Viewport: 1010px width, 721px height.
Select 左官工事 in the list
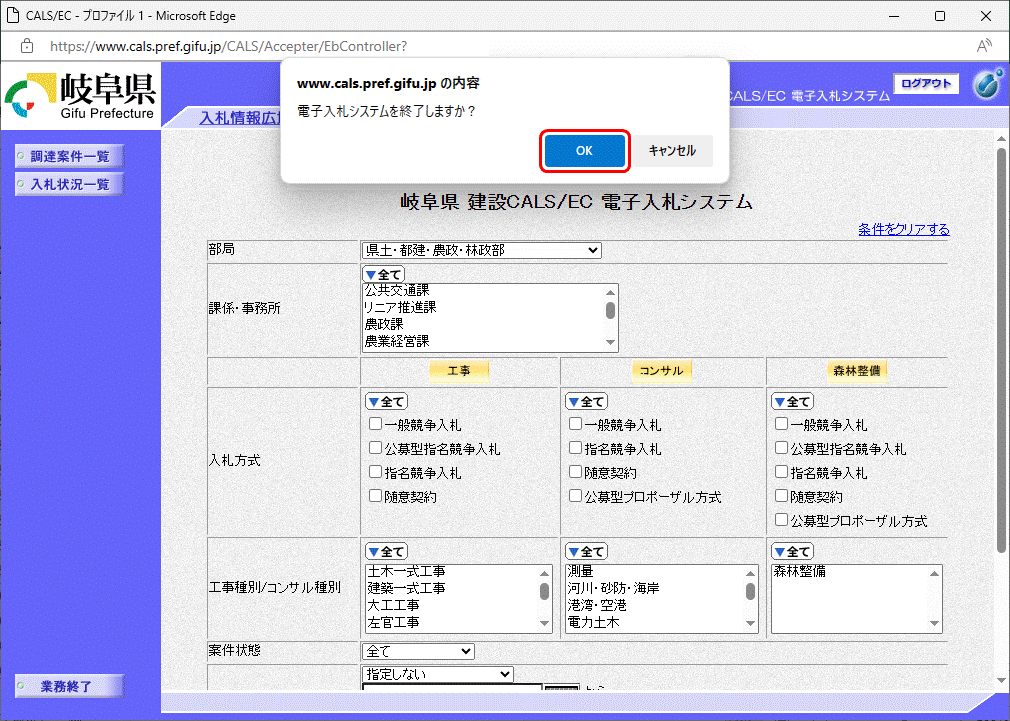click(394, 622)
